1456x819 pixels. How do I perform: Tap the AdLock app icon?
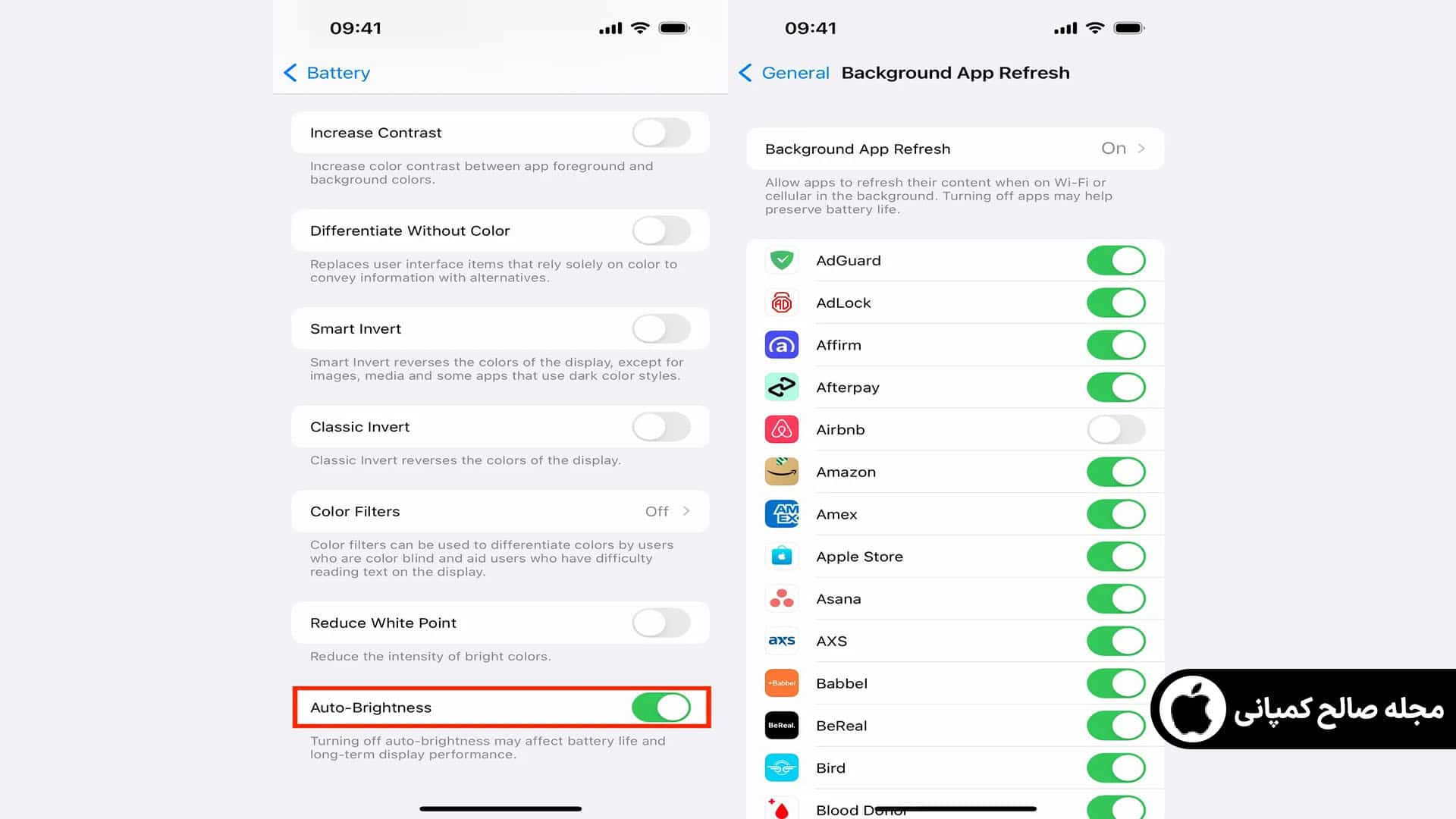click(782, 302)
